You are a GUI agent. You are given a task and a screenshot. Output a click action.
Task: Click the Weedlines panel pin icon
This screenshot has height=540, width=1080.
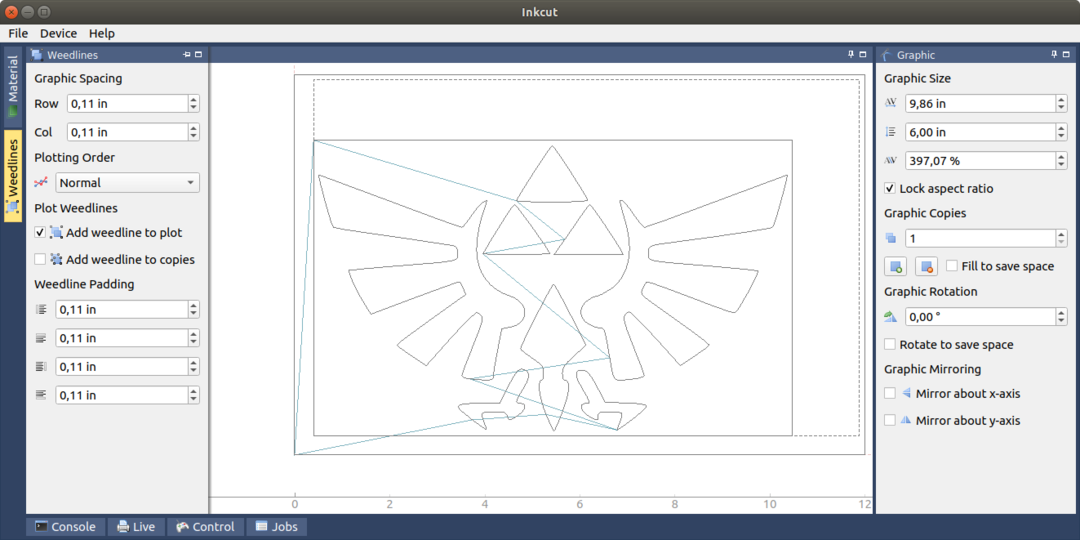(x=187, y=54)
